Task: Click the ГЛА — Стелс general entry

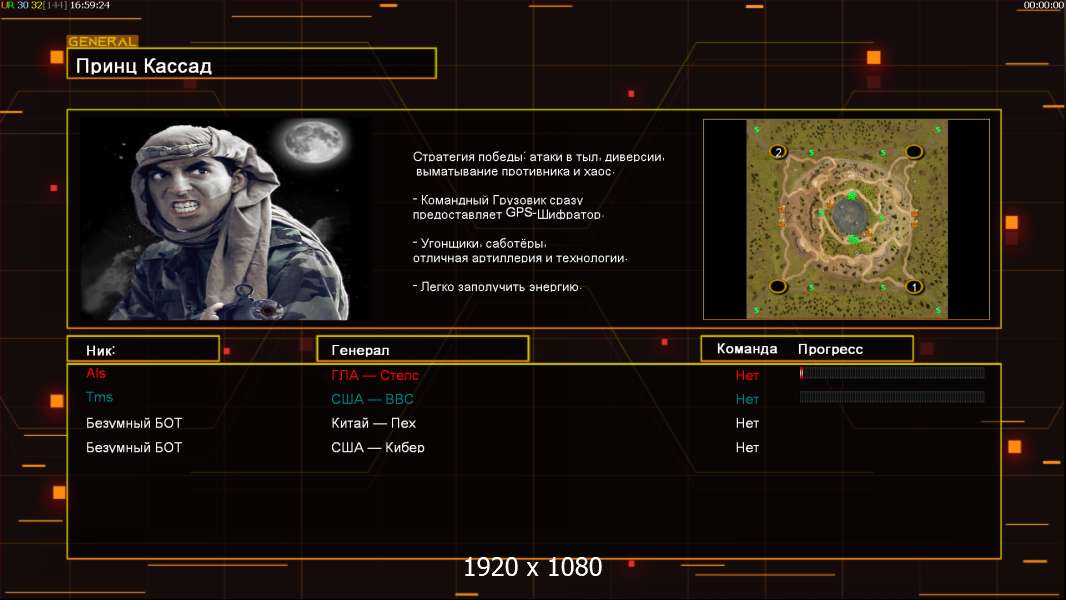Action: pyautogui.click(x=375, y=375)
